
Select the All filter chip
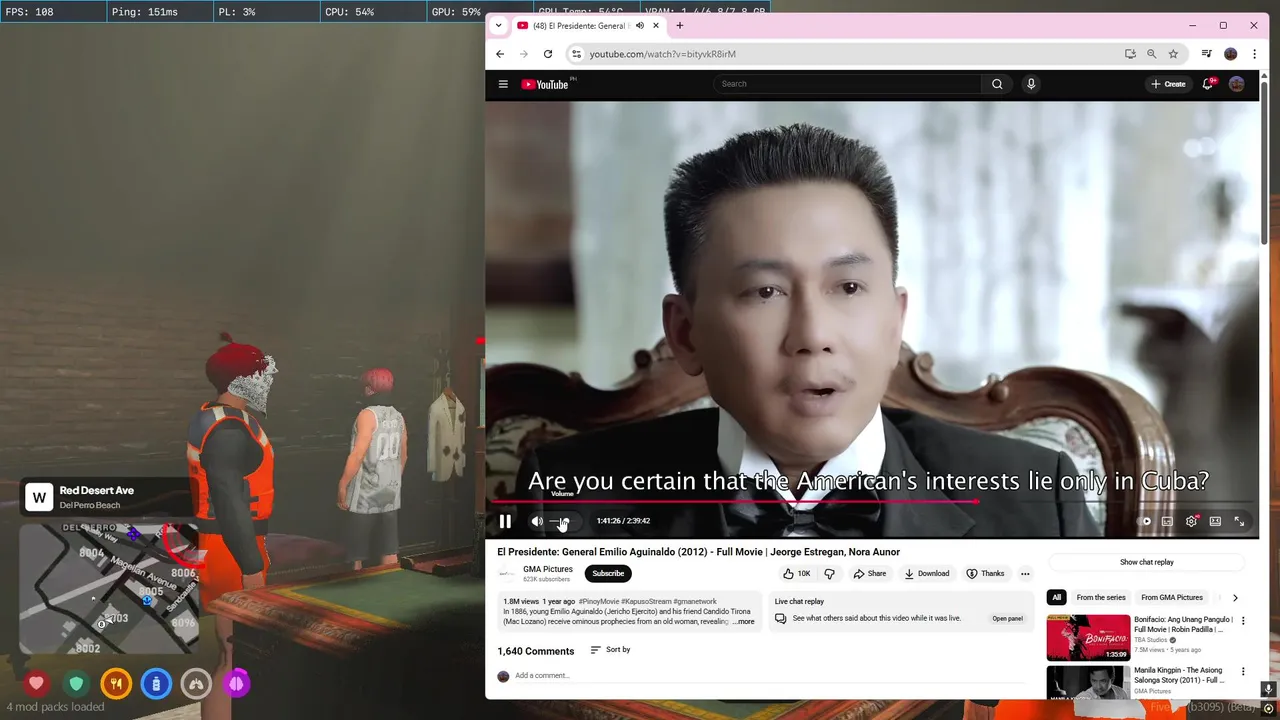(x=1056, y=598)
